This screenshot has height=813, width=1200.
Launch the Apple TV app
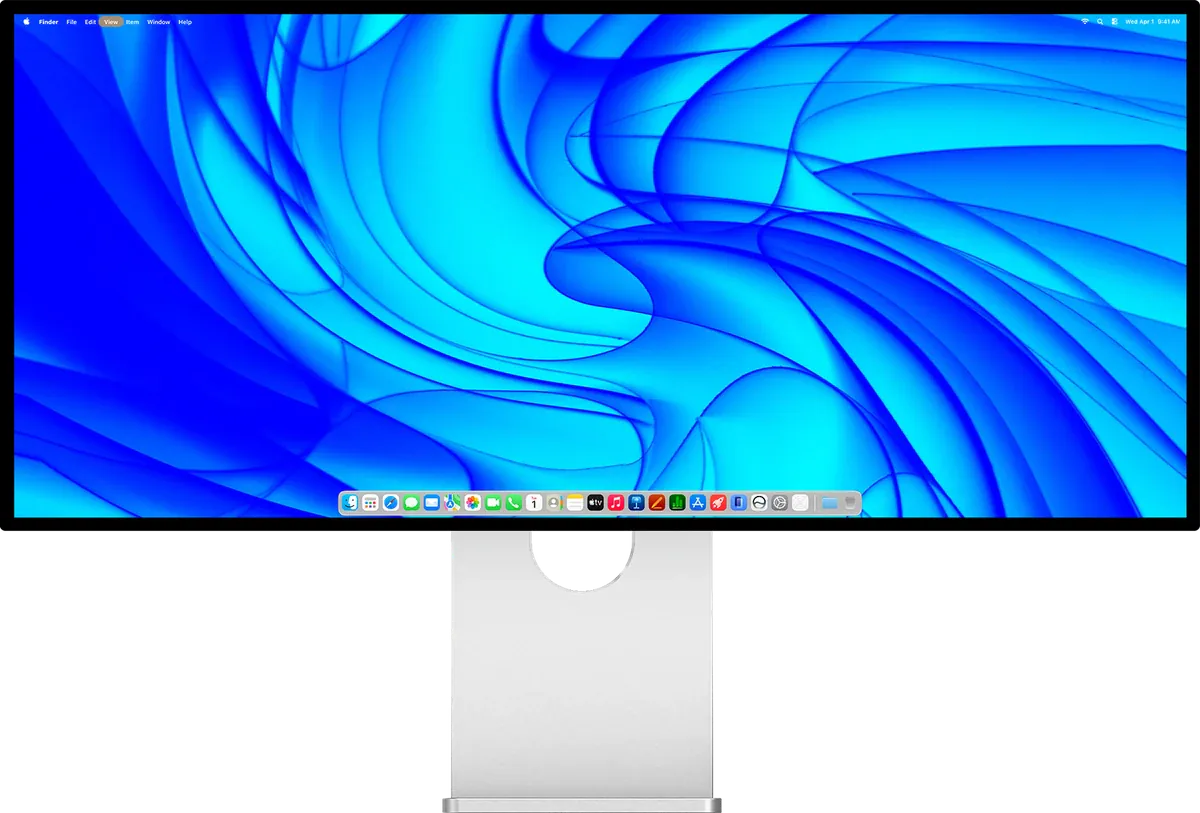pyautogui.click(x=595, y=503)
